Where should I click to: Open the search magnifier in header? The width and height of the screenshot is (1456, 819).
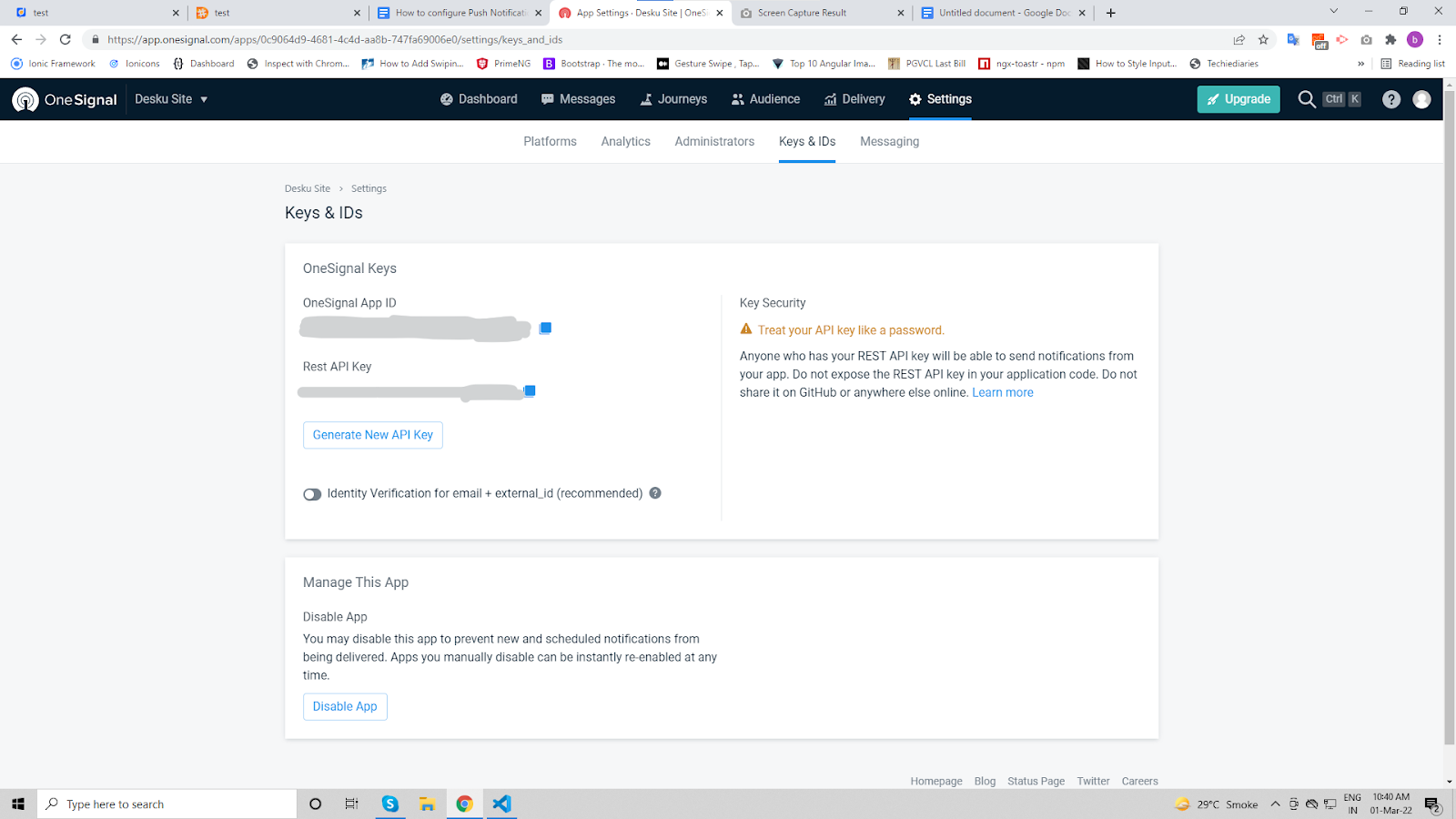point(1307,99)
